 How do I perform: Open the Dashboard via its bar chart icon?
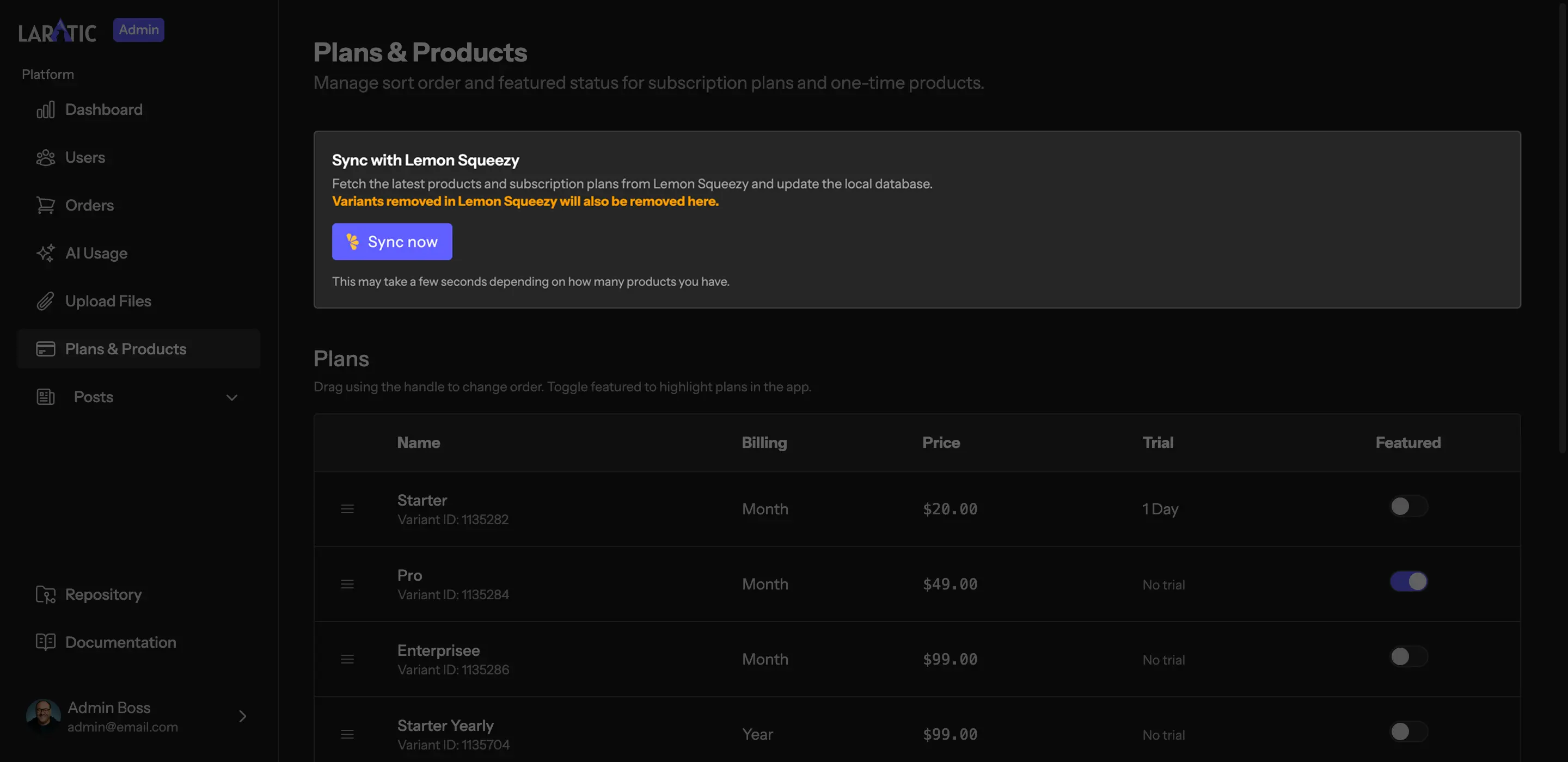tap(46, 109)
